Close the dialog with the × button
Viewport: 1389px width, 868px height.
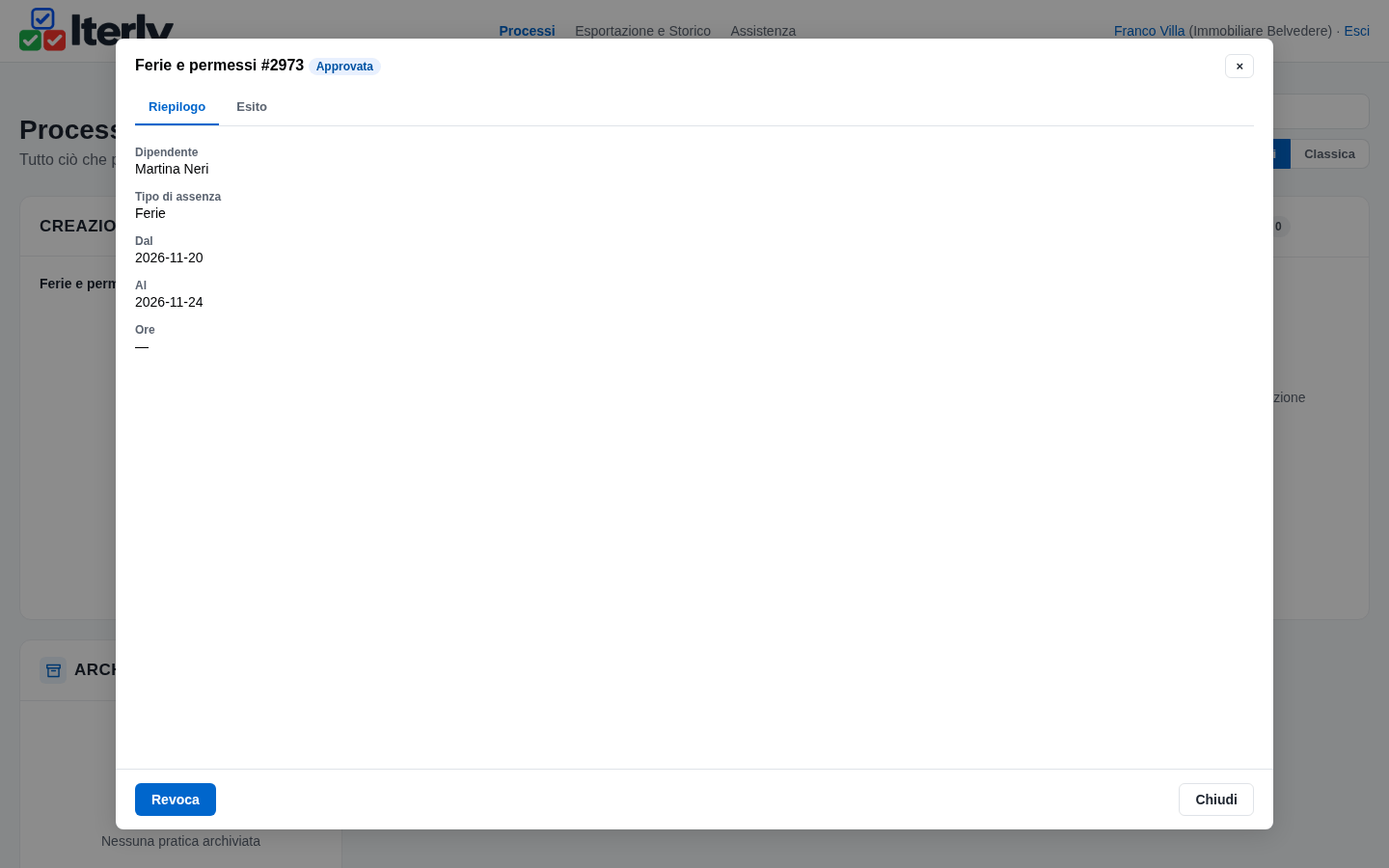pyautogui.click(x=1239, y=66)
